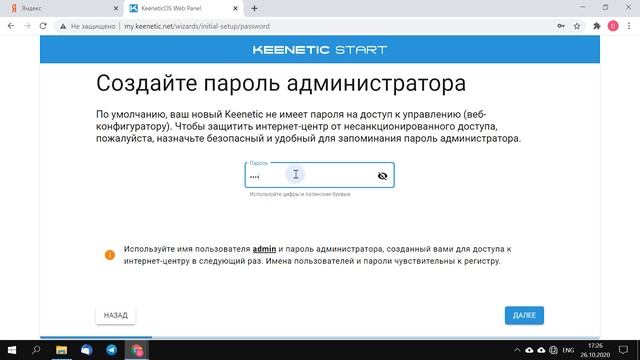Click the network globe tray icon

click(x=553, y=350)
